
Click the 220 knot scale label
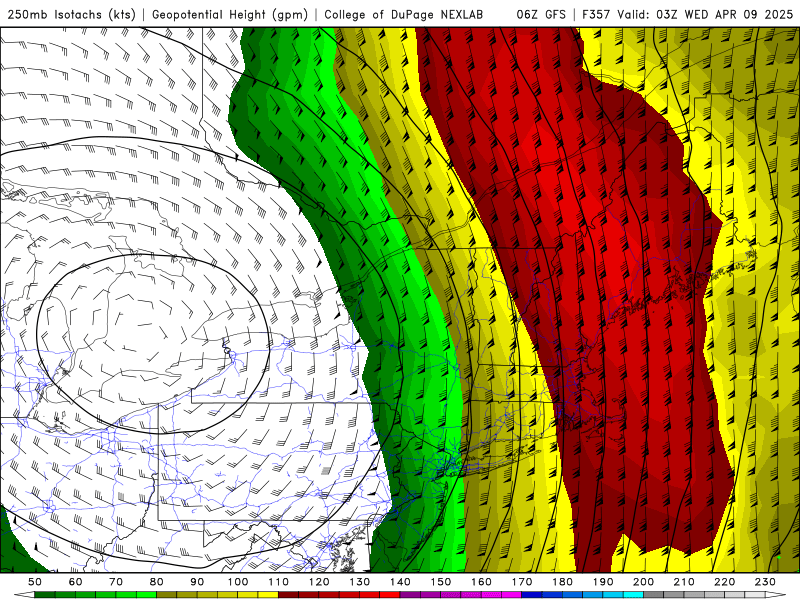[x=724, y=582]
